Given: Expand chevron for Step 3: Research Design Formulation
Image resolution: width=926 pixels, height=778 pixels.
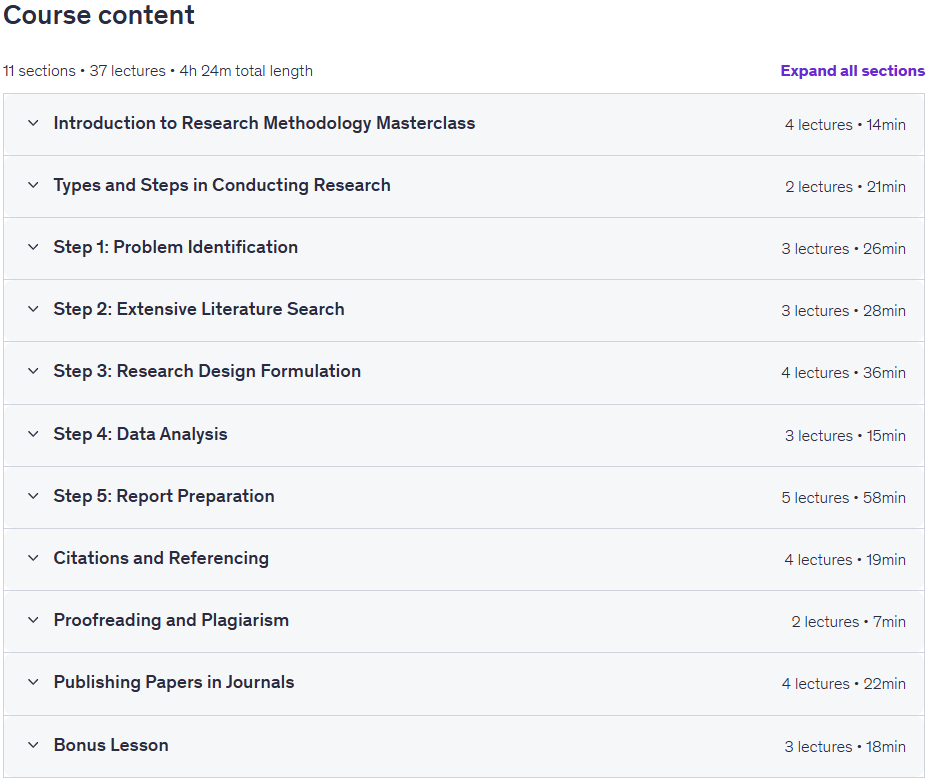Looking at the screenshot, I should pyautogui.click(x=34, y=371).
